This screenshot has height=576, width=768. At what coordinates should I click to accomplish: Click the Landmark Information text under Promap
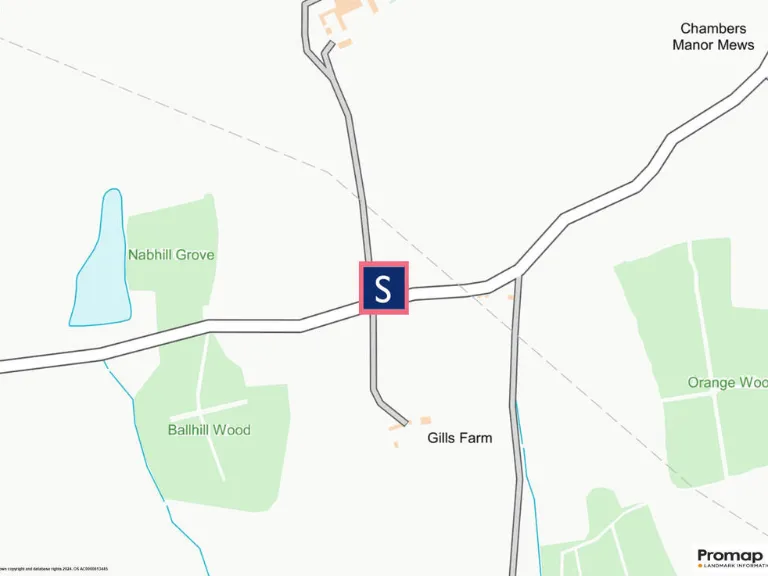(735, 566)
